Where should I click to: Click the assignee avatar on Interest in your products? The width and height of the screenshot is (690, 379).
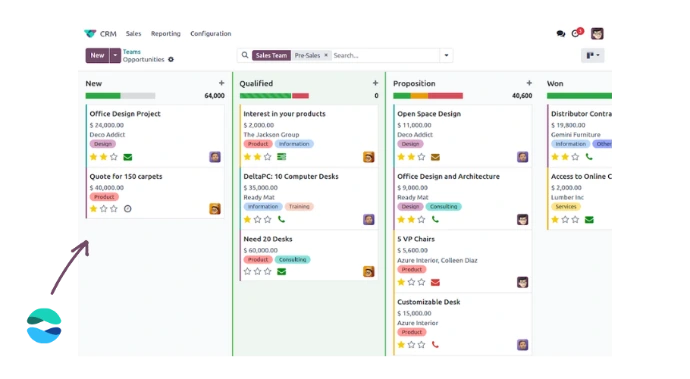tap(369, 157)
